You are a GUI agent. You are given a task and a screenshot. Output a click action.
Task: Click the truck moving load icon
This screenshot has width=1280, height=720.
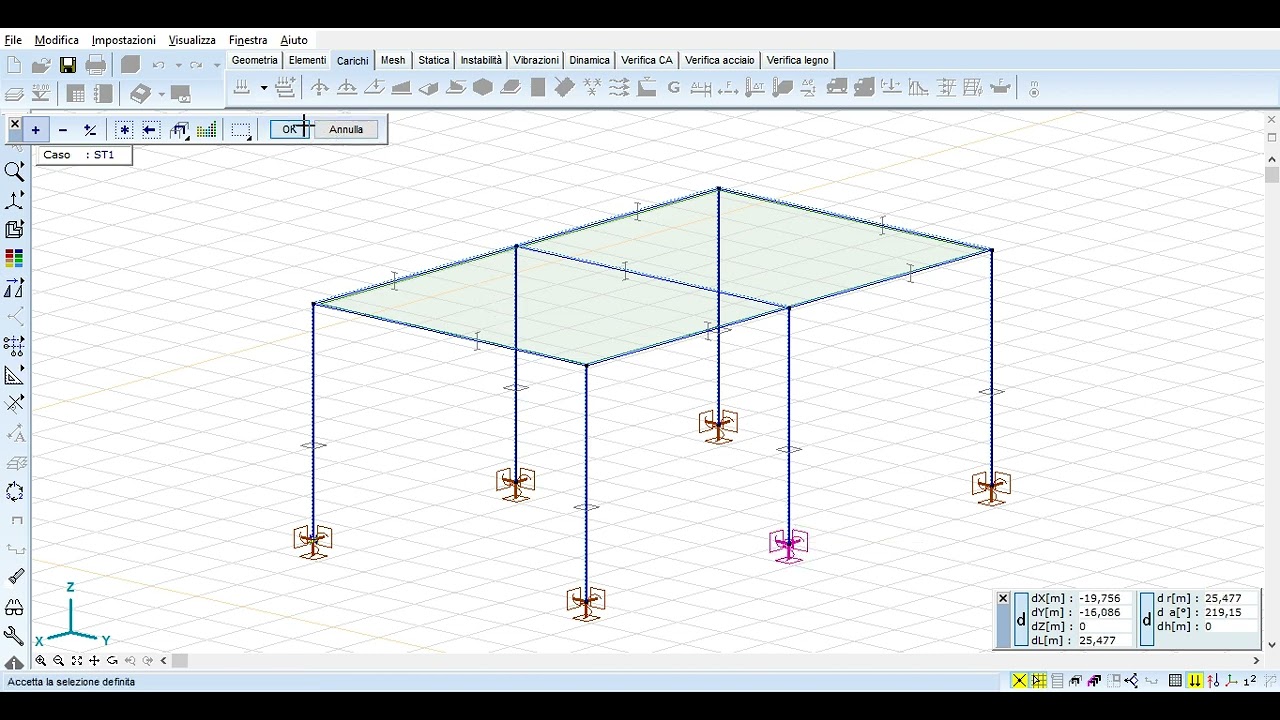click(838, 88)
